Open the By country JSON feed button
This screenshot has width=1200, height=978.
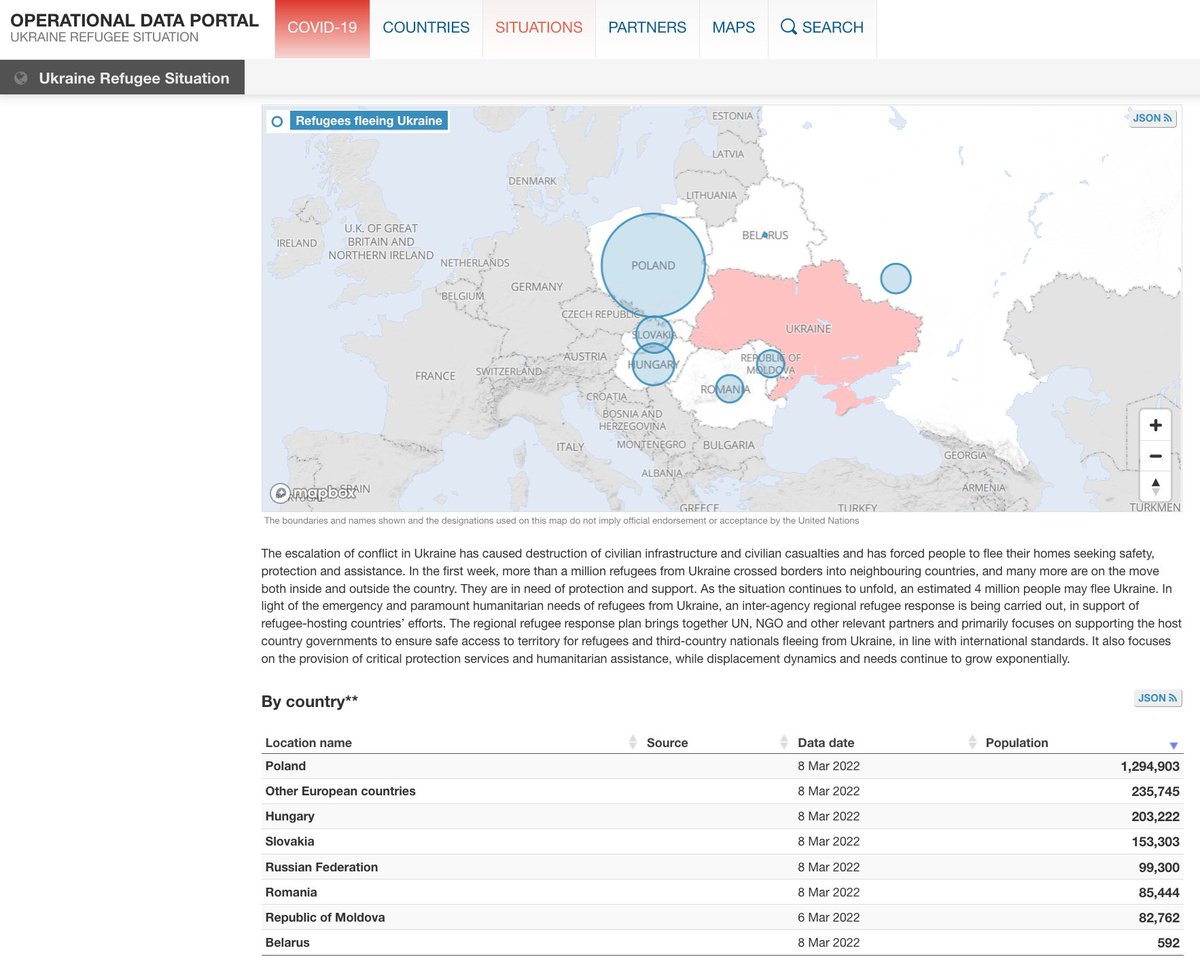pyautogui.click(x=1158, y=698)
